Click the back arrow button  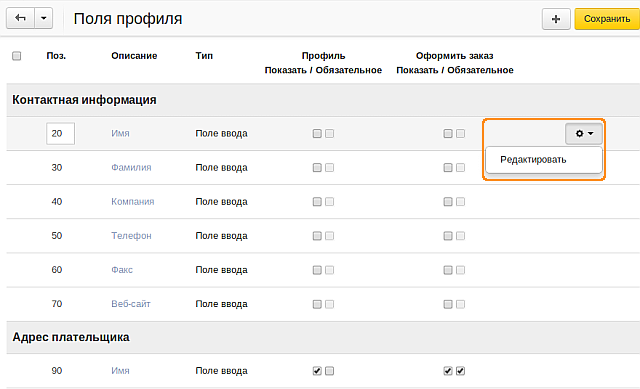coord(20,18)
